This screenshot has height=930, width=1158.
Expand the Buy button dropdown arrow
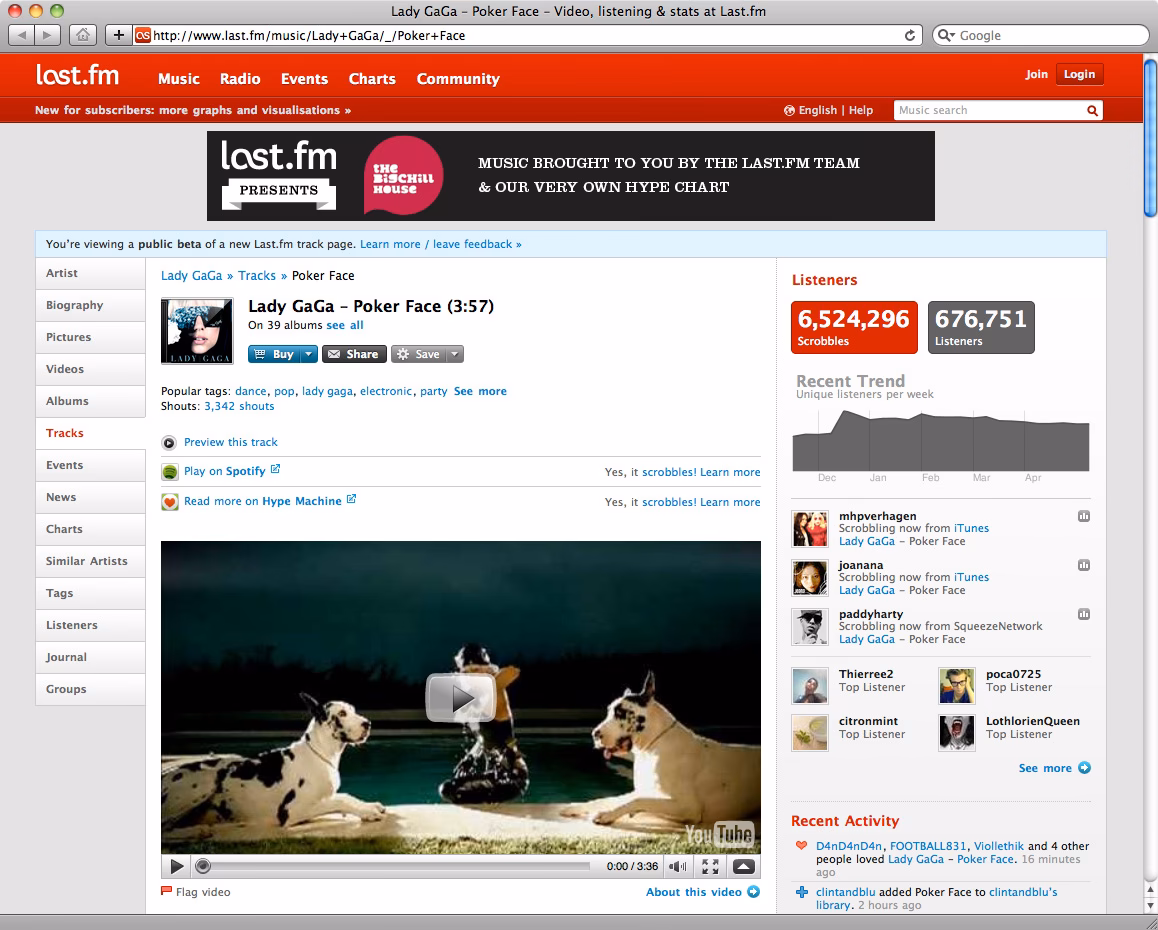click(307, 354)
